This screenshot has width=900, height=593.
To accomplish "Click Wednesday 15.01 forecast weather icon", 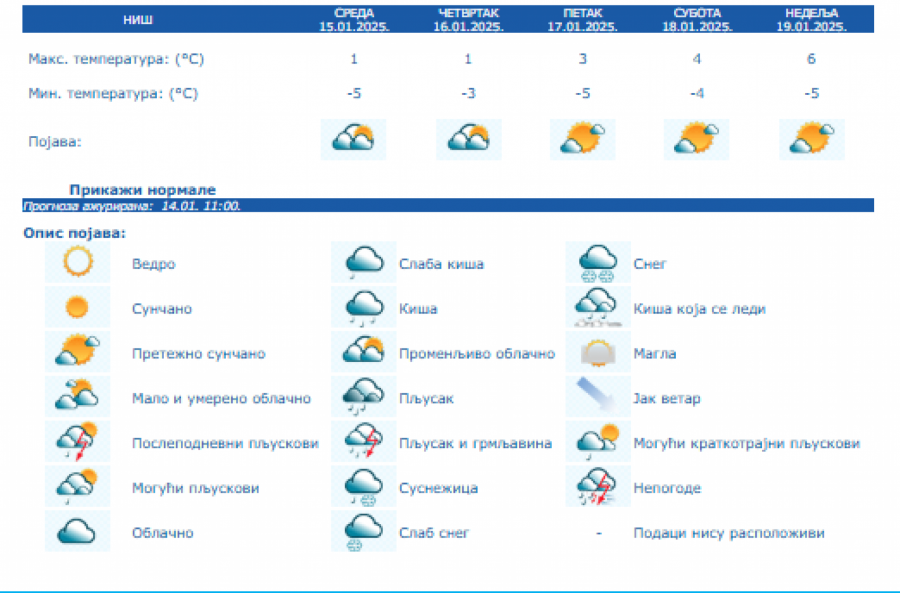I will 353,139.
